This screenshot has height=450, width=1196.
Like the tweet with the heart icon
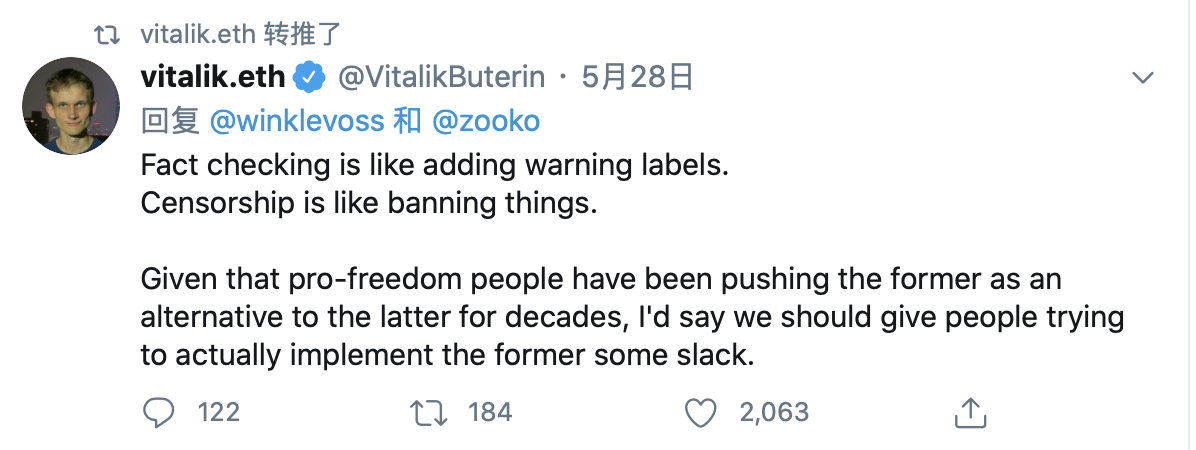coord(703,411)
